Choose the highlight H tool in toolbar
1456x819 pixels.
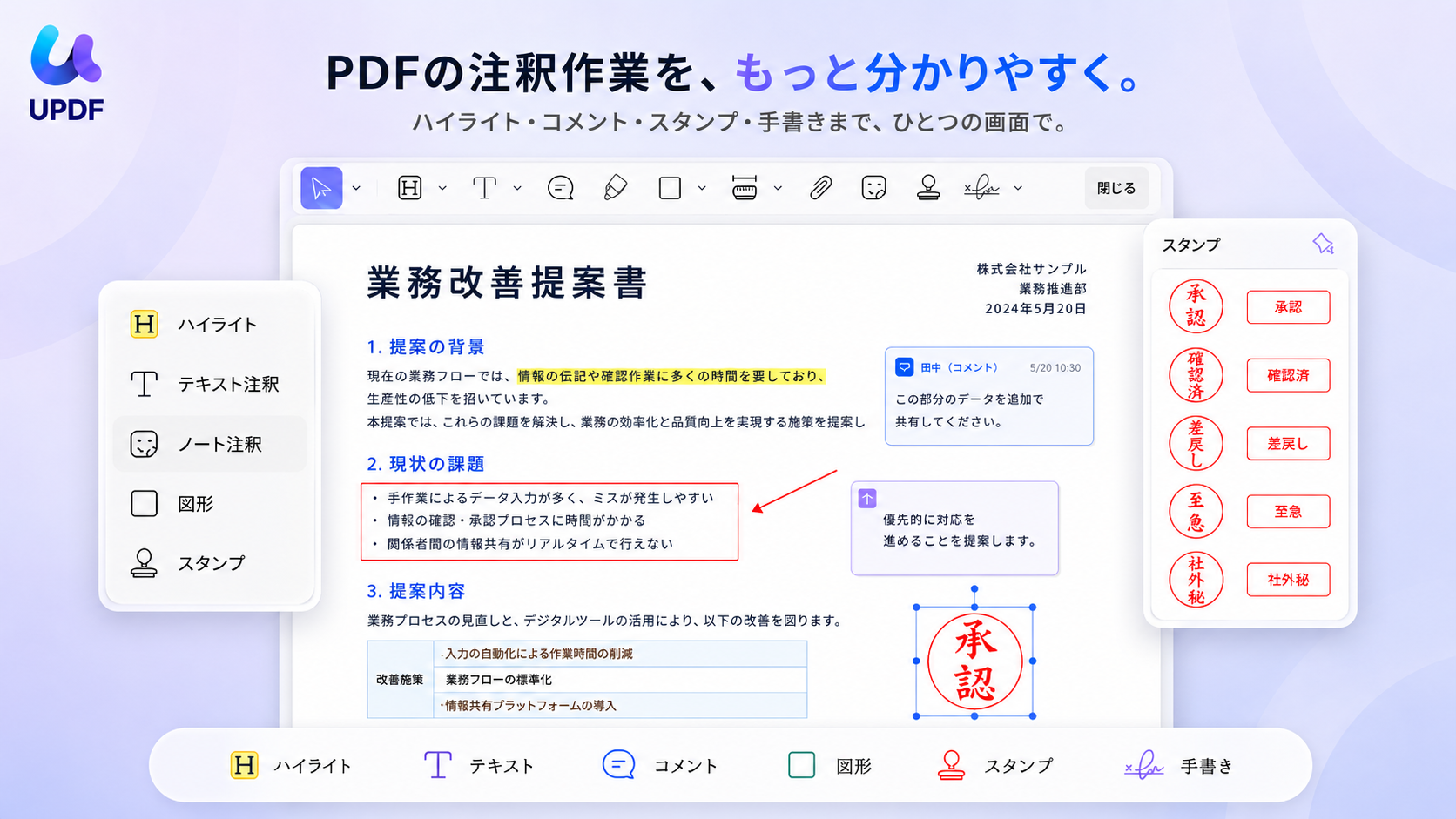coord(409,188)
